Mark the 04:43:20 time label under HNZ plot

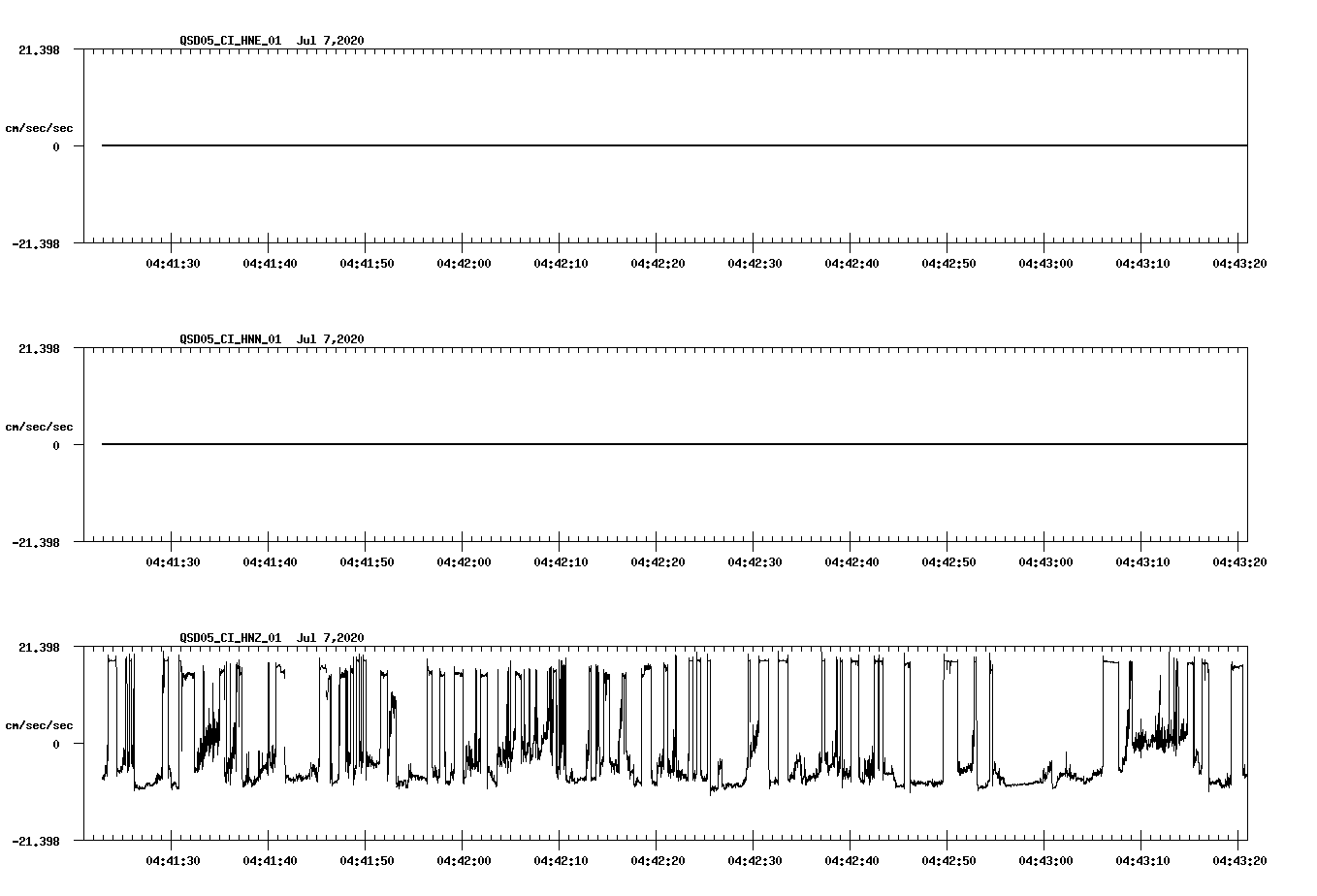pyautogui.click(x=1239, y=860)
